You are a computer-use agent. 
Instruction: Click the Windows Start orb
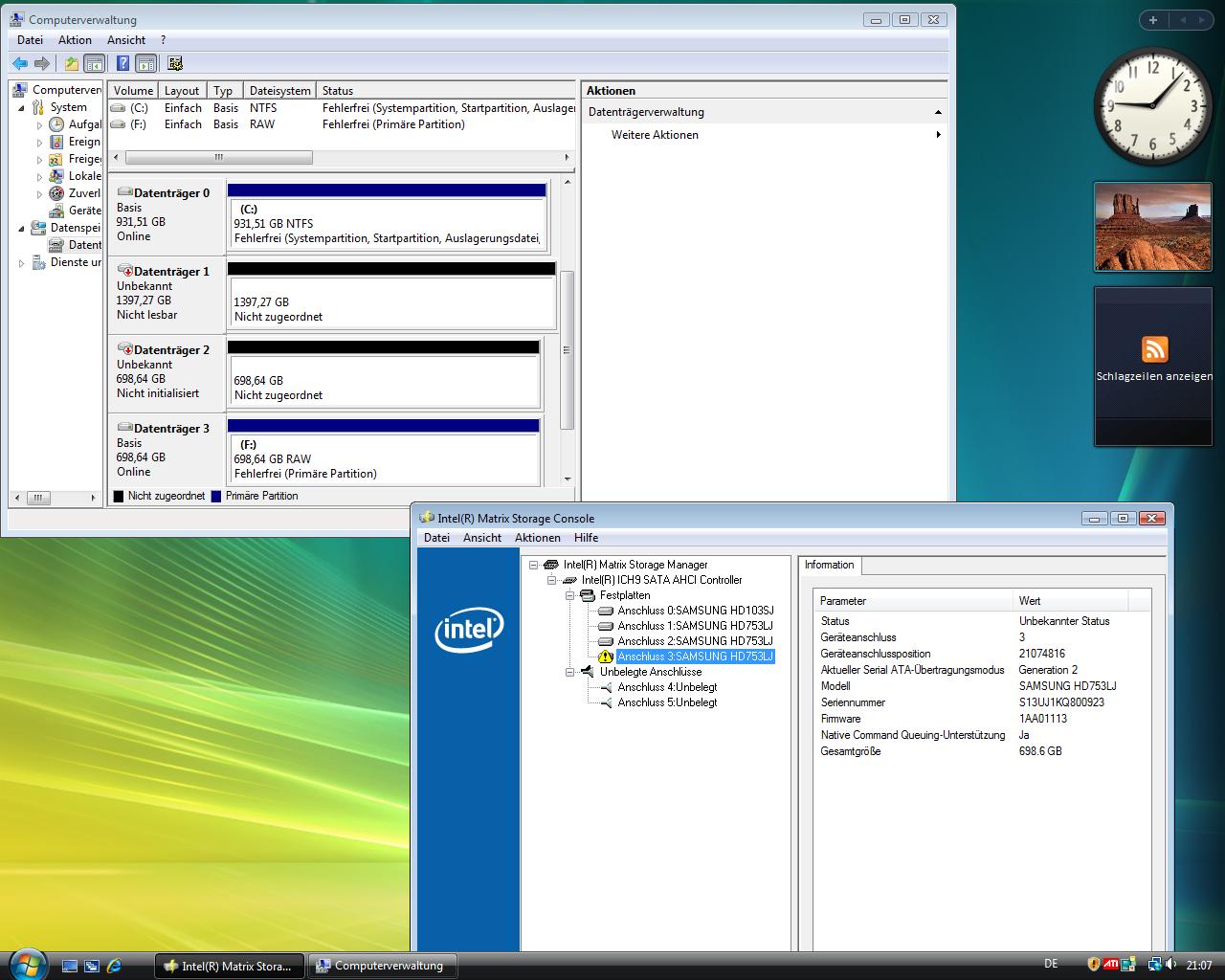26,965
